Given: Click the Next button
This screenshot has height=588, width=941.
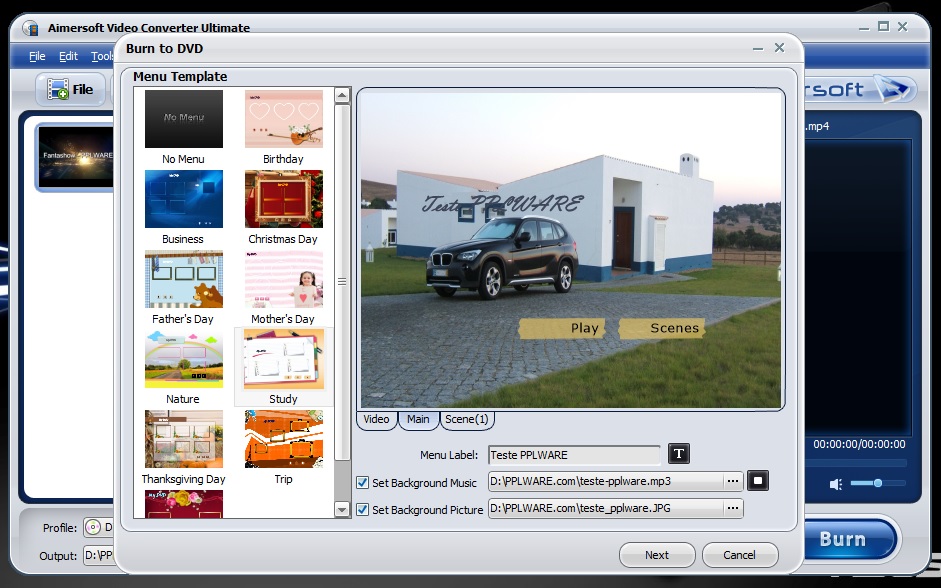Looking at the screenshot, I should (x=657, y=555).
